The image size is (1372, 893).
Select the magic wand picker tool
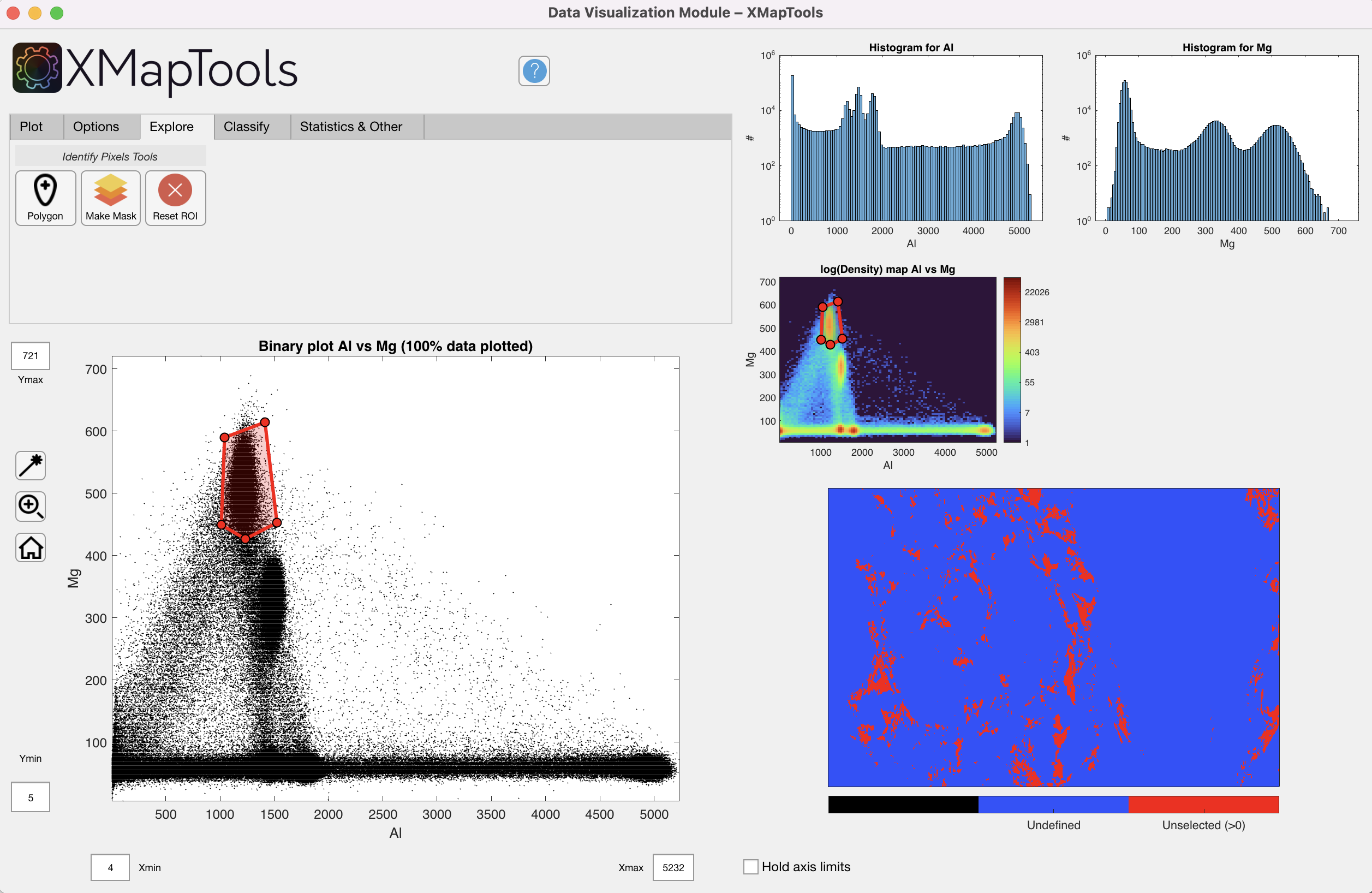[30, 465]
